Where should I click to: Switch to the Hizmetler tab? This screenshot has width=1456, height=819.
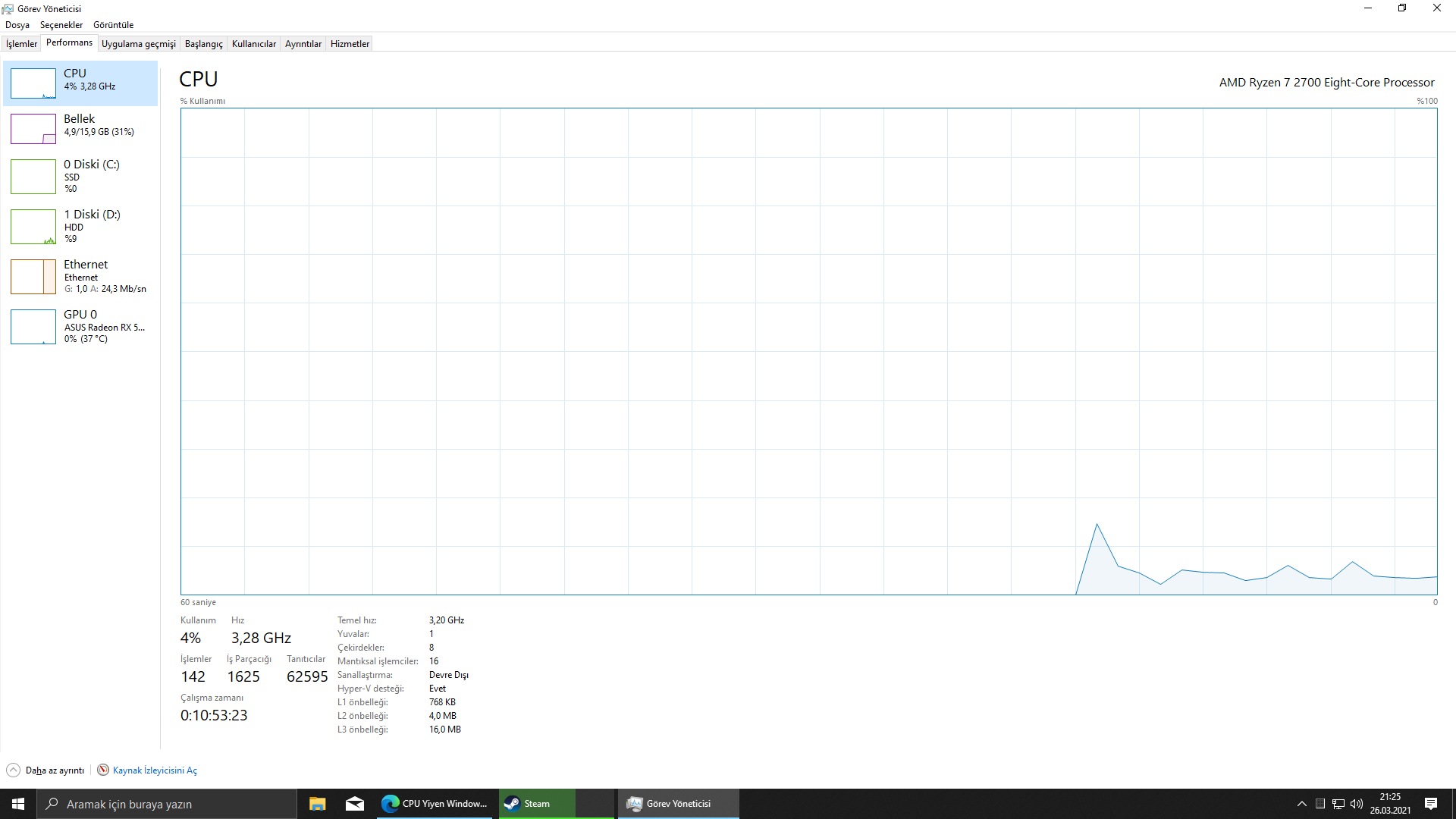click(x=350, y=44)
